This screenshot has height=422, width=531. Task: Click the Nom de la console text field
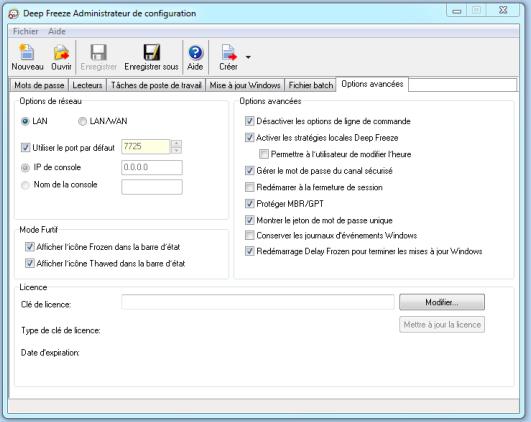tap(152, 187)
